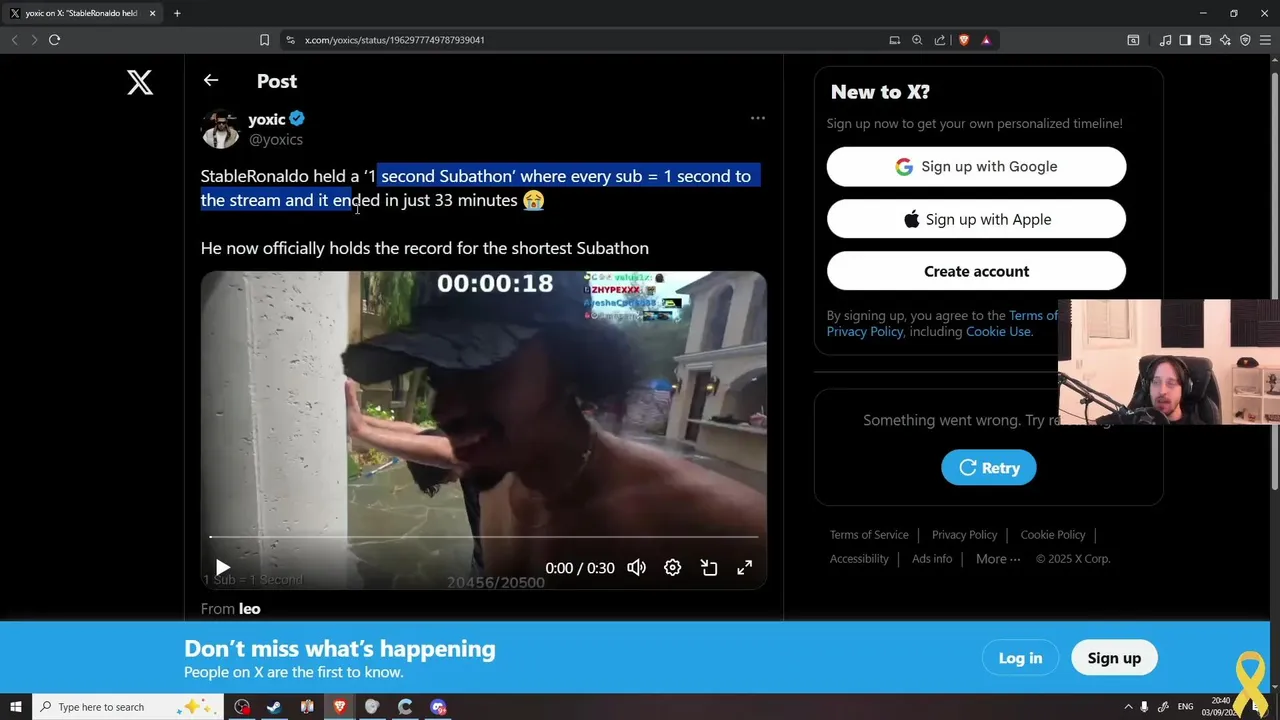The width and height of the screenshot is (1280, 720).
Task: Open video settings gear icon
Action: coord(672,568)
